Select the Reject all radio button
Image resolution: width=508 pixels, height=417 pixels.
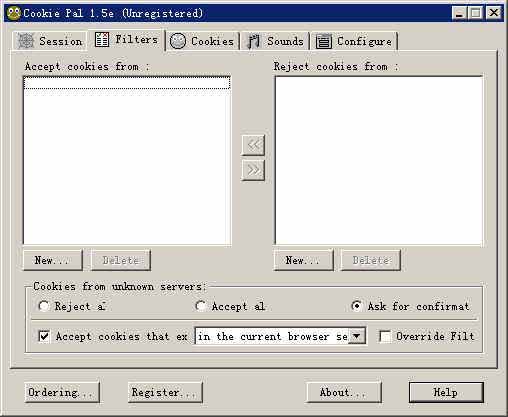coord(44,306)
